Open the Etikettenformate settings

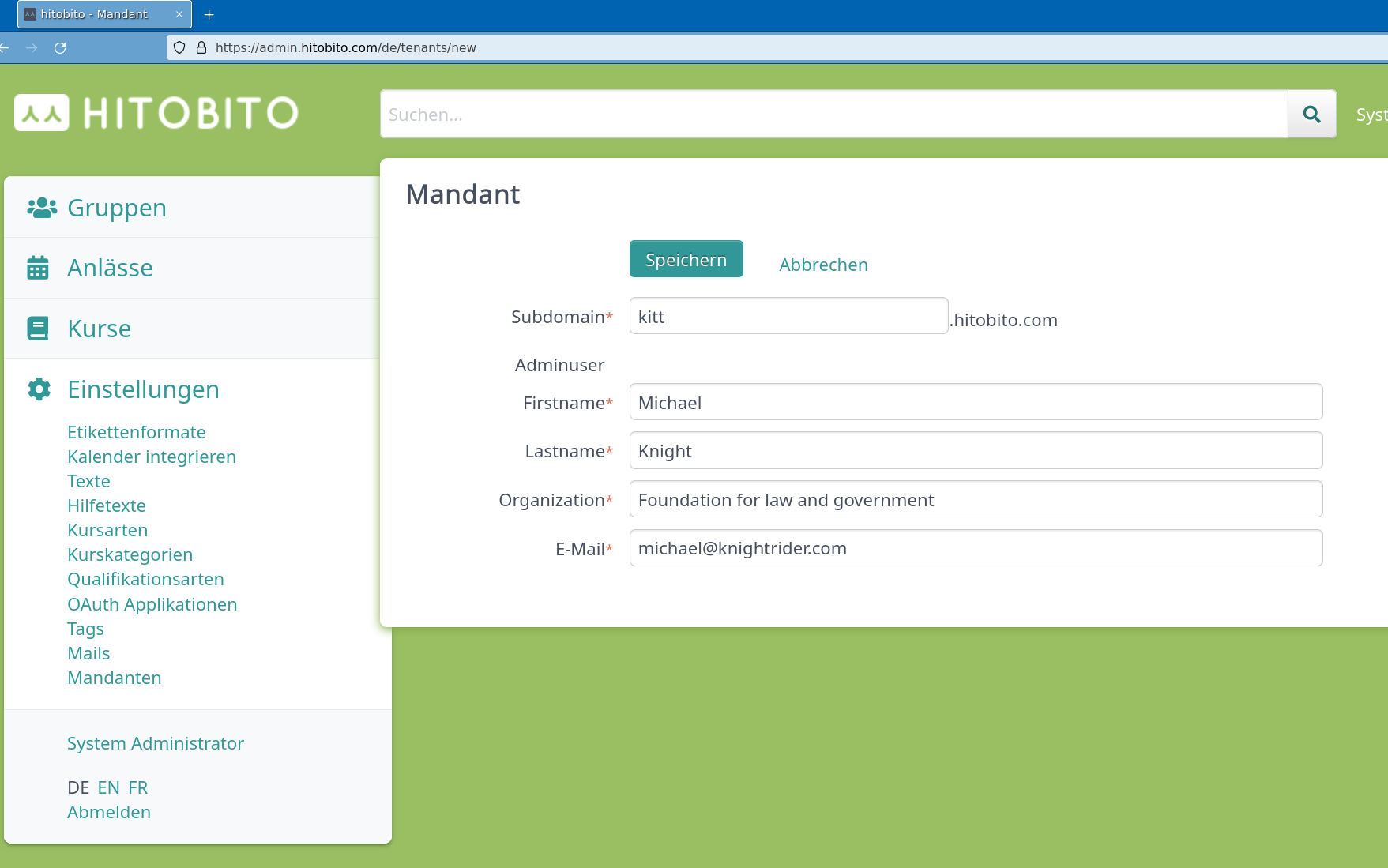click(x=136, y=432)
